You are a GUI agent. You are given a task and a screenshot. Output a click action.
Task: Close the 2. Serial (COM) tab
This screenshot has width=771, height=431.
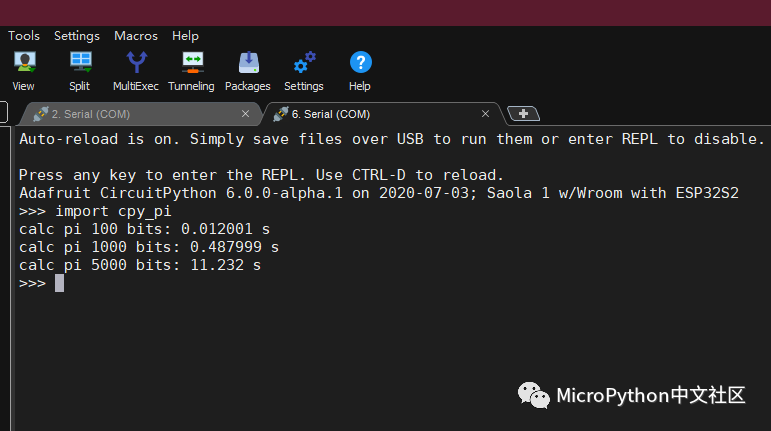246,114
